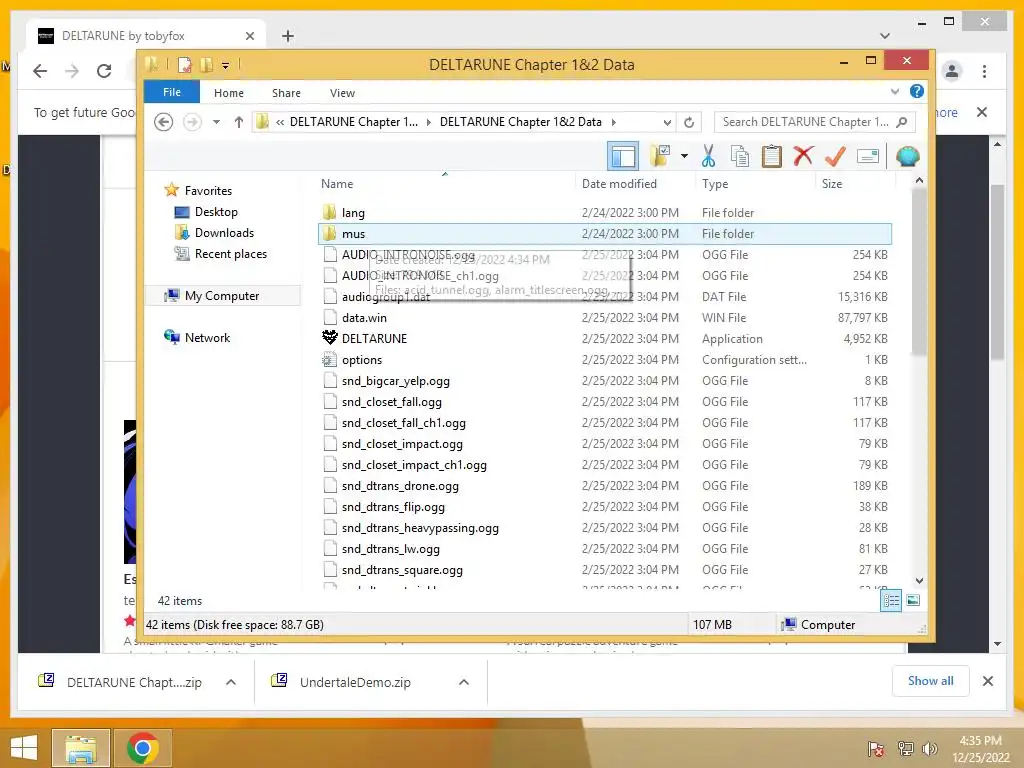Copy selection using the toolbar copy icon
The height and width of the screenshot is (768, 1024).
pos(740,156)
